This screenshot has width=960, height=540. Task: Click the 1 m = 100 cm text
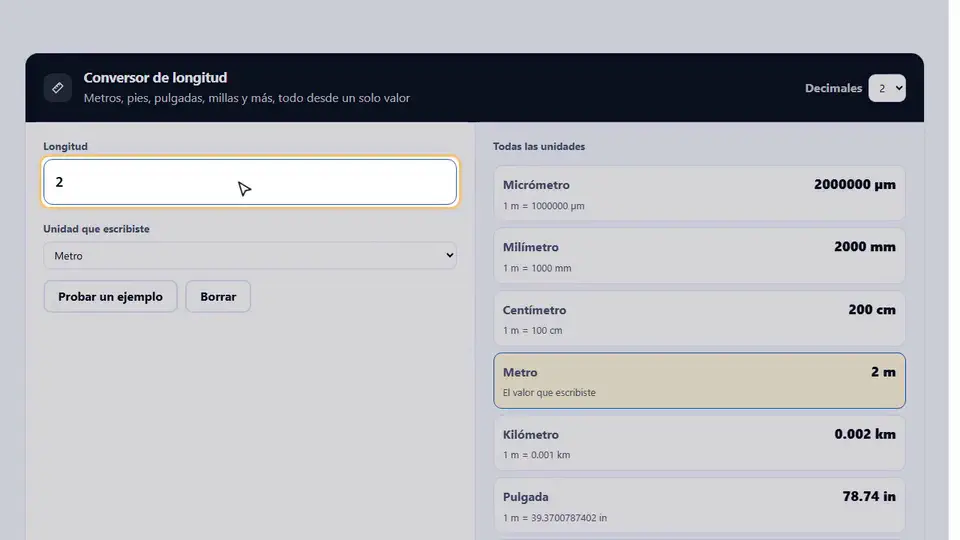[x=533, y=331]
